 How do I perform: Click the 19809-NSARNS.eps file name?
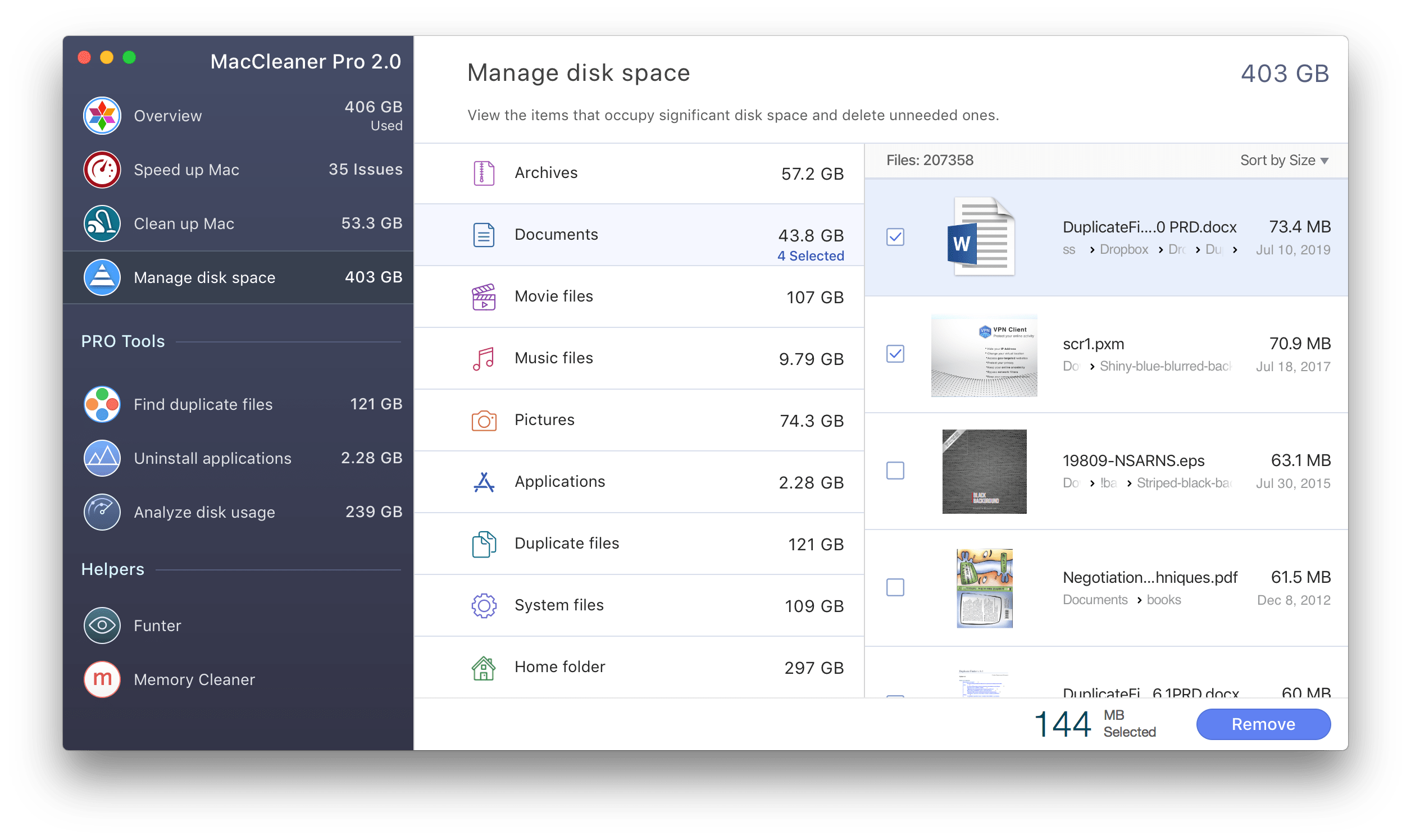tap(1134, 460)
